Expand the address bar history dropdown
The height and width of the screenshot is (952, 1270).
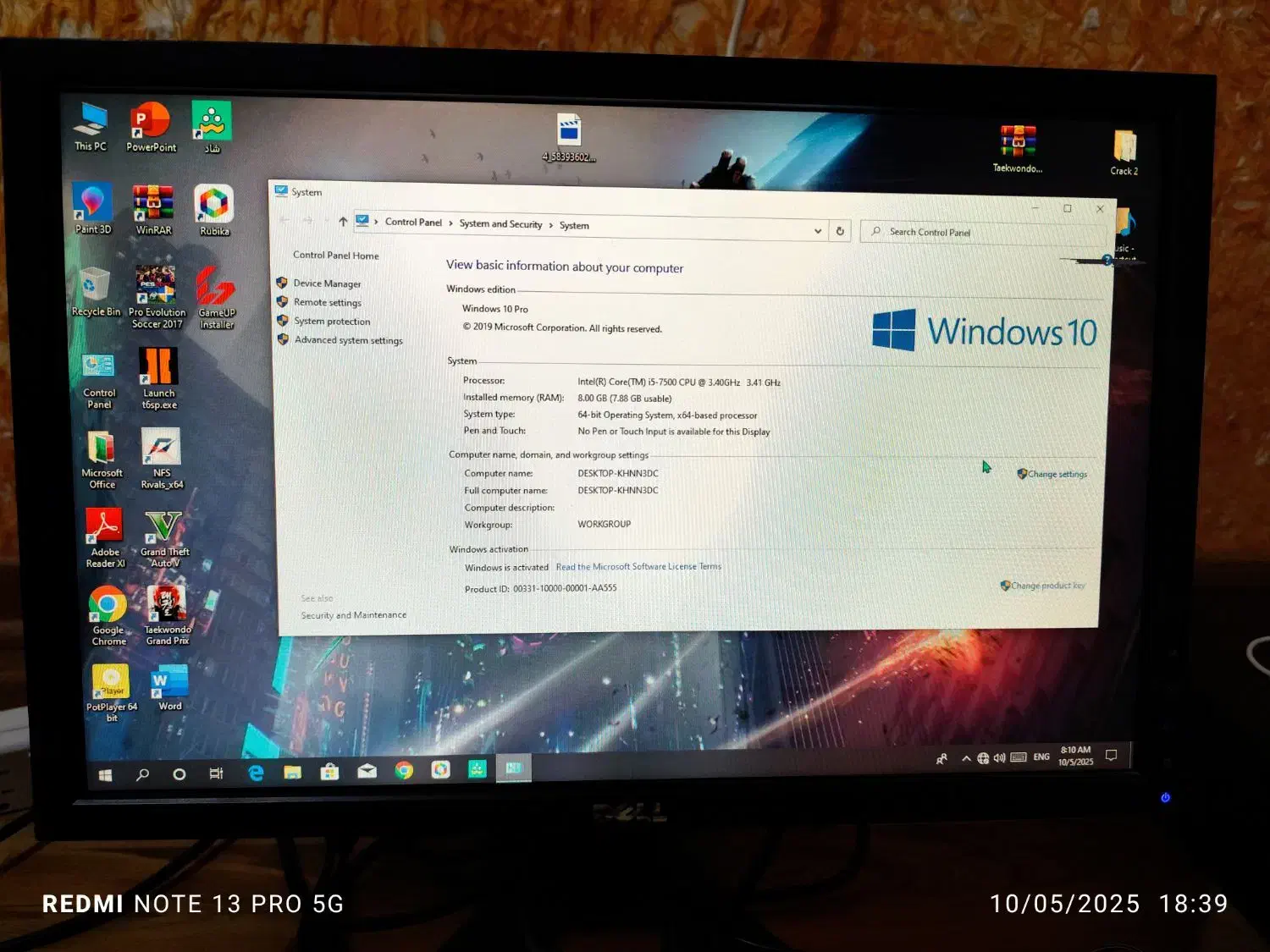click(x=818, y=230)
